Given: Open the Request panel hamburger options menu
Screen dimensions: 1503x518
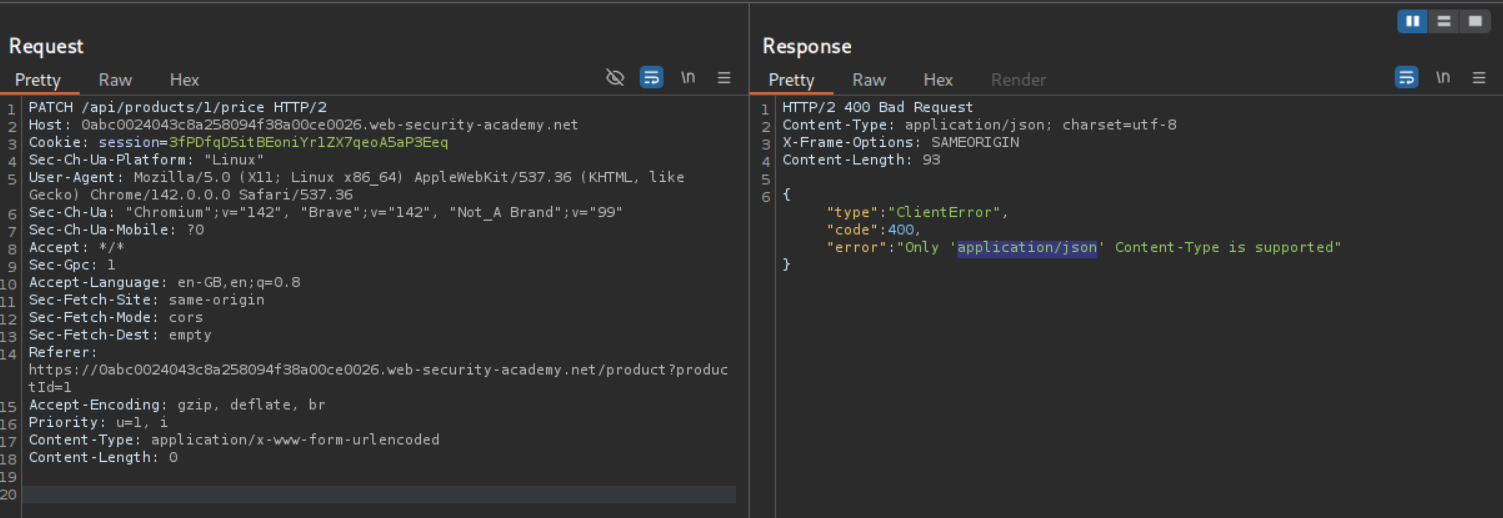Looking at the screenshot, I should pyautogui.click(x=724, y=78).
